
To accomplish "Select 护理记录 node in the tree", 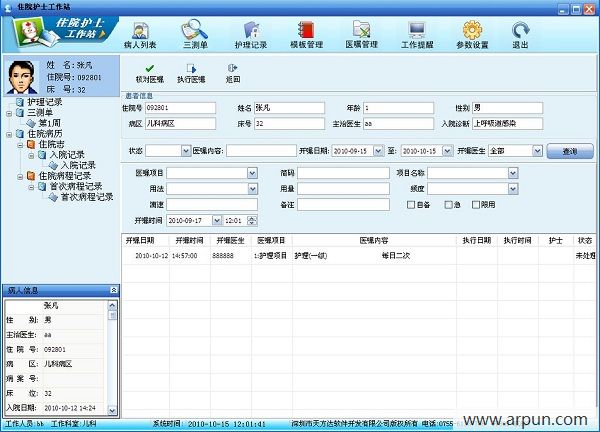I will 45,102.
